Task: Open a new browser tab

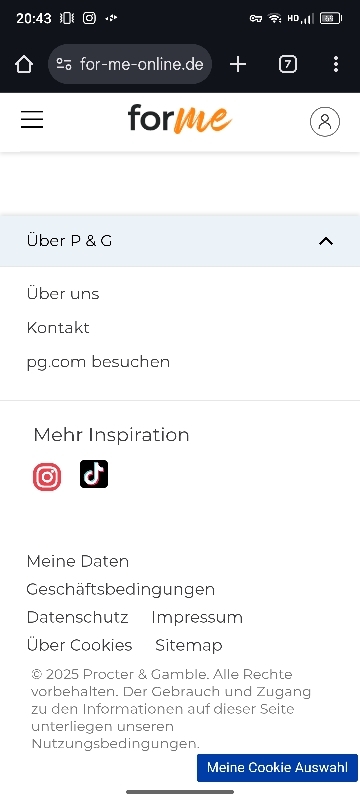Action: click(x=238, y=64)
